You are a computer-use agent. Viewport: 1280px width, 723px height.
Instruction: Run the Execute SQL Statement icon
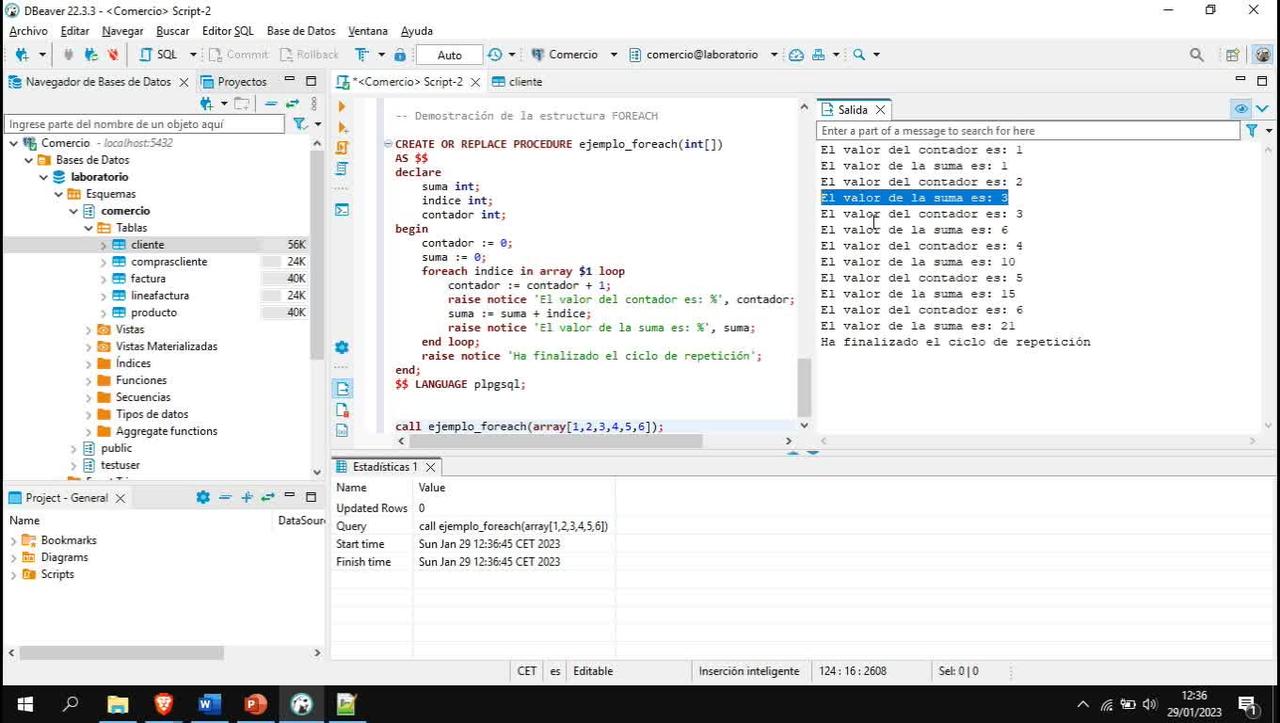click(341, 105)
